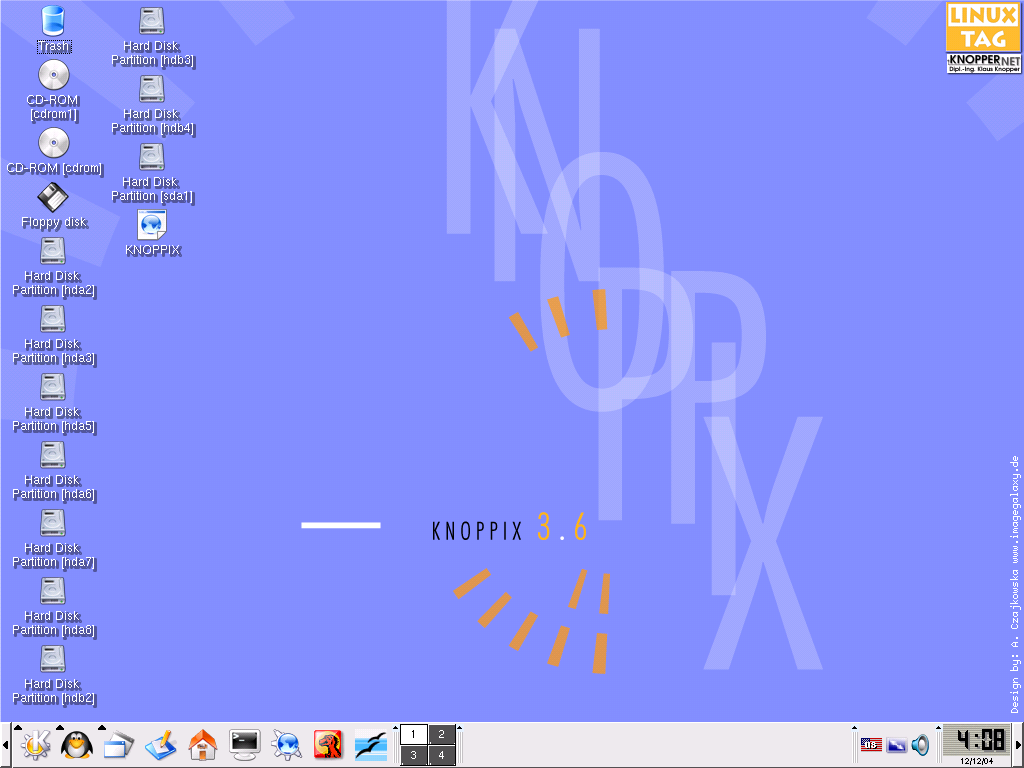Launch the Mozilla browser dinosaur icon
Viewport: 1024px width, 768px height.
[x=328, y=745]
